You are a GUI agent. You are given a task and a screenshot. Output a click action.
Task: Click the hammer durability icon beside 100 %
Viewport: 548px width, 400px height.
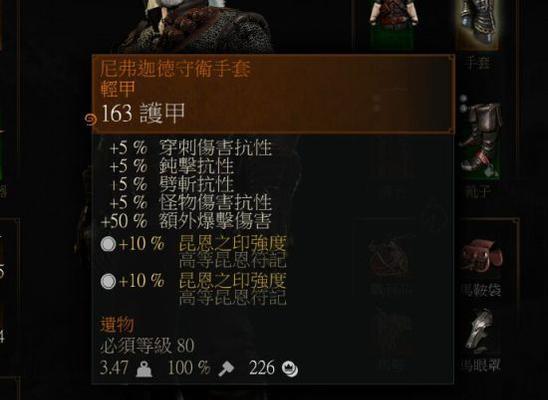point(226,368)
